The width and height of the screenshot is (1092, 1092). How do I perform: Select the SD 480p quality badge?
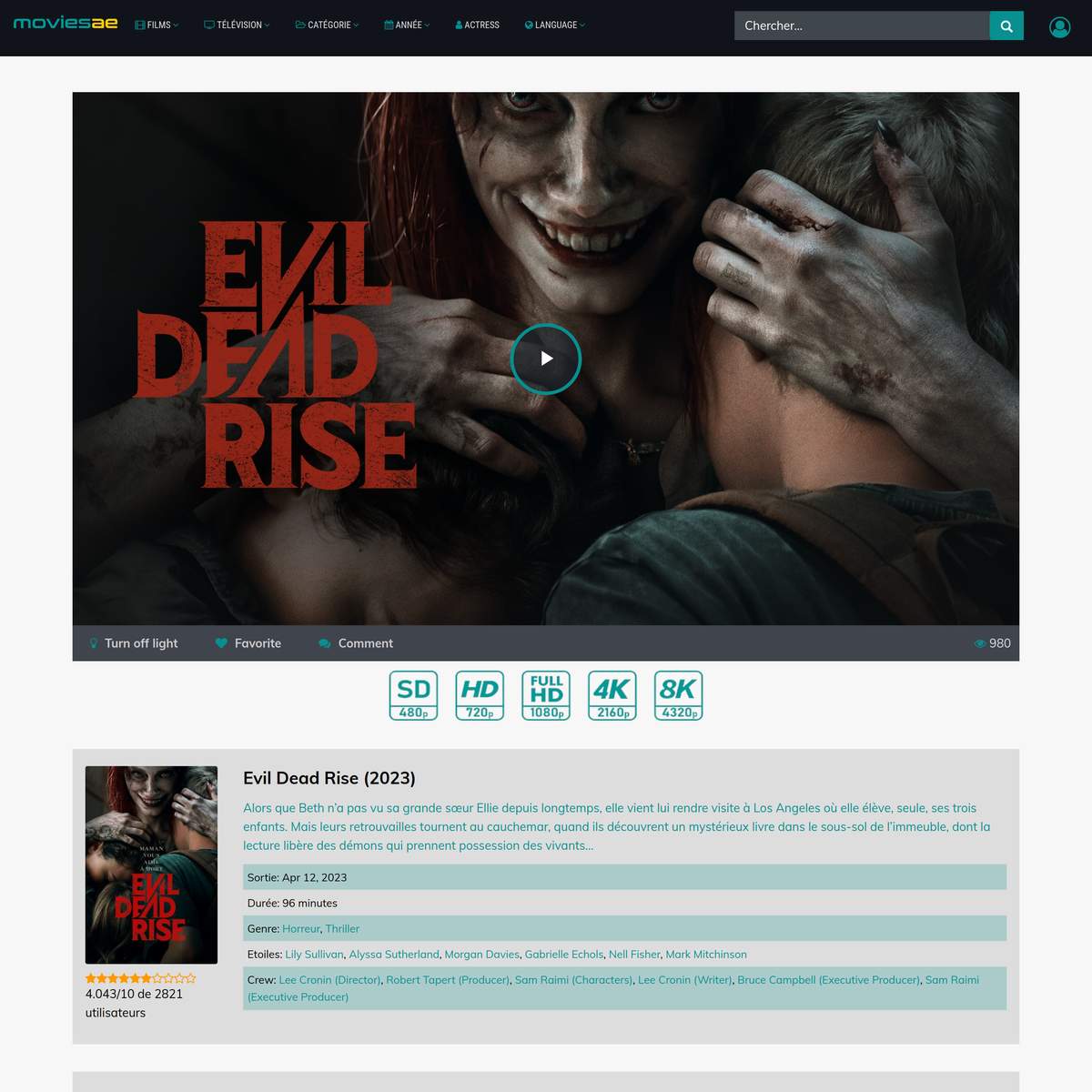coord(414,695)
